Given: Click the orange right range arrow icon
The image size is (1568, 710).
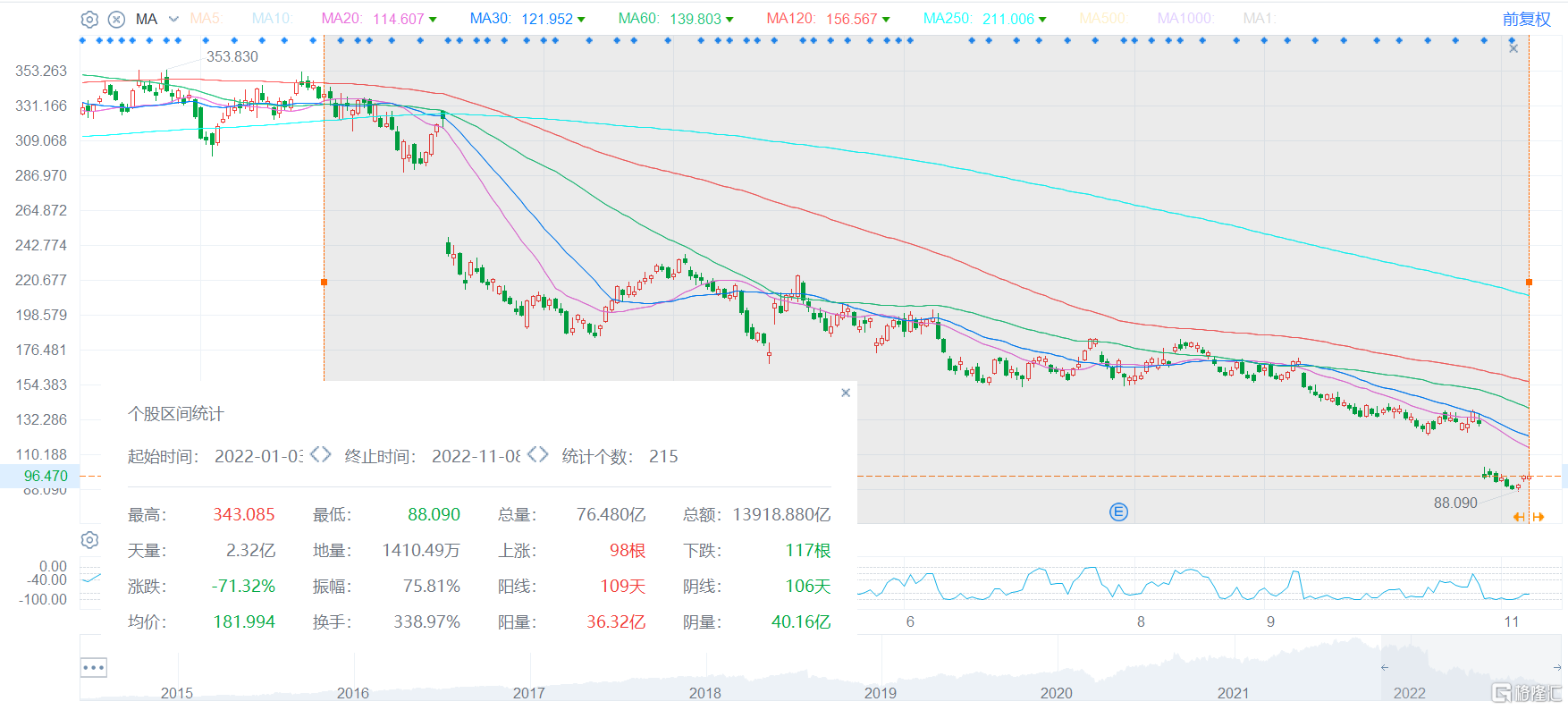Looking at the screenshot, I should pyautogui.click(x=1538, y=517).
